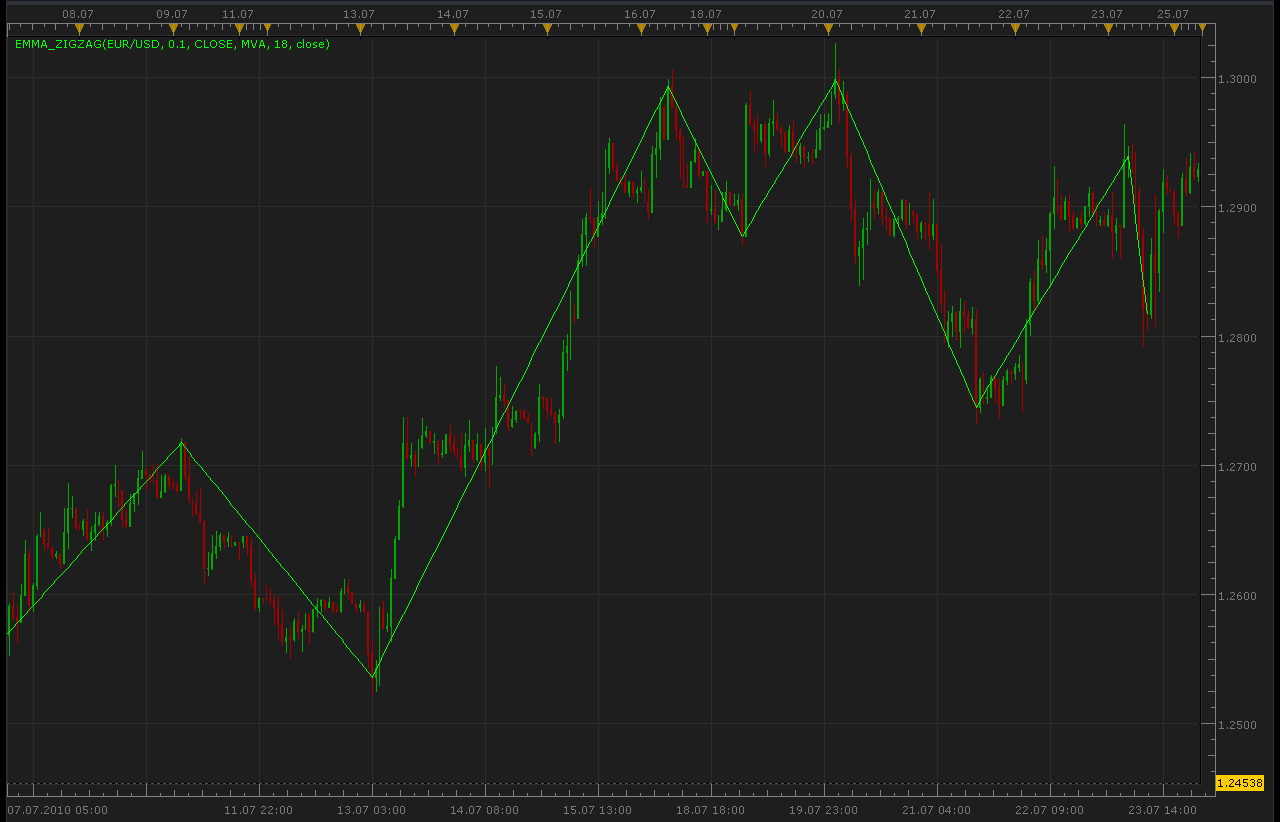Click the 09.07 date label on top axis
Screen dimensions: 1280x822
(x=172, y=14)
